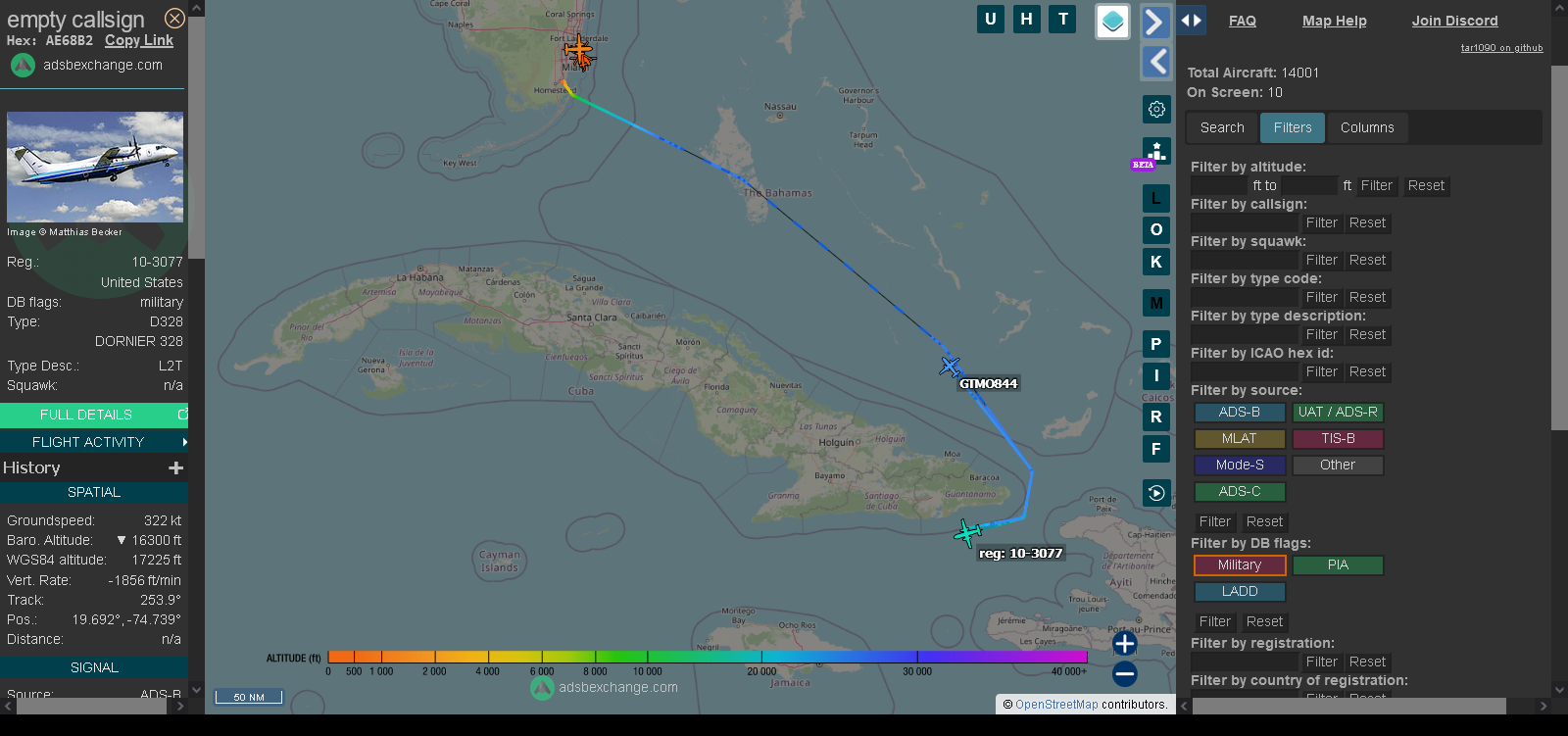Toggle the UAT / ADS-R source filter
The width and height of the screenshot is (1568, 736).
(x=1338, y=413)
